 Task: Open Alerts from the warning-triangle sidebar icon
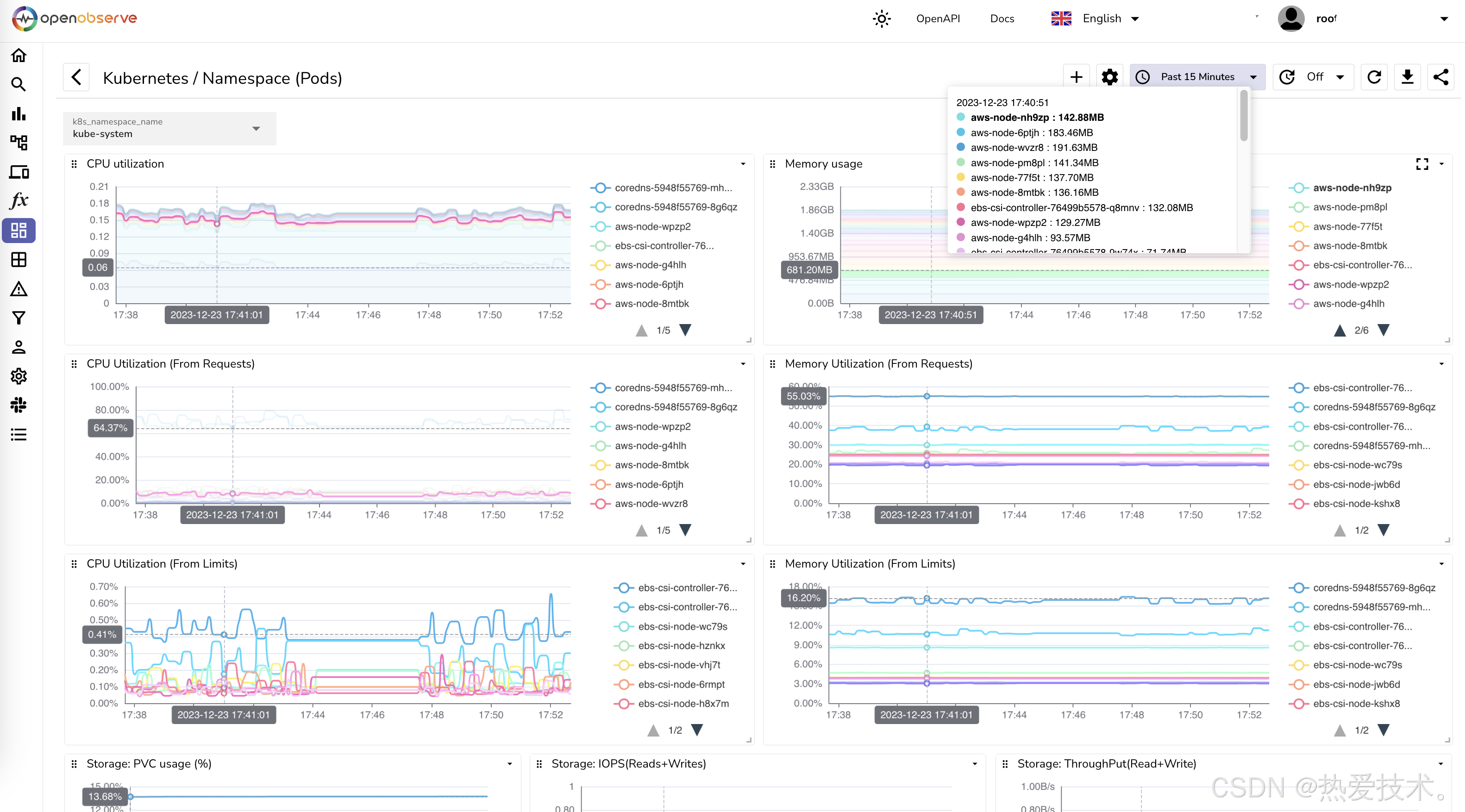point(19,289)
